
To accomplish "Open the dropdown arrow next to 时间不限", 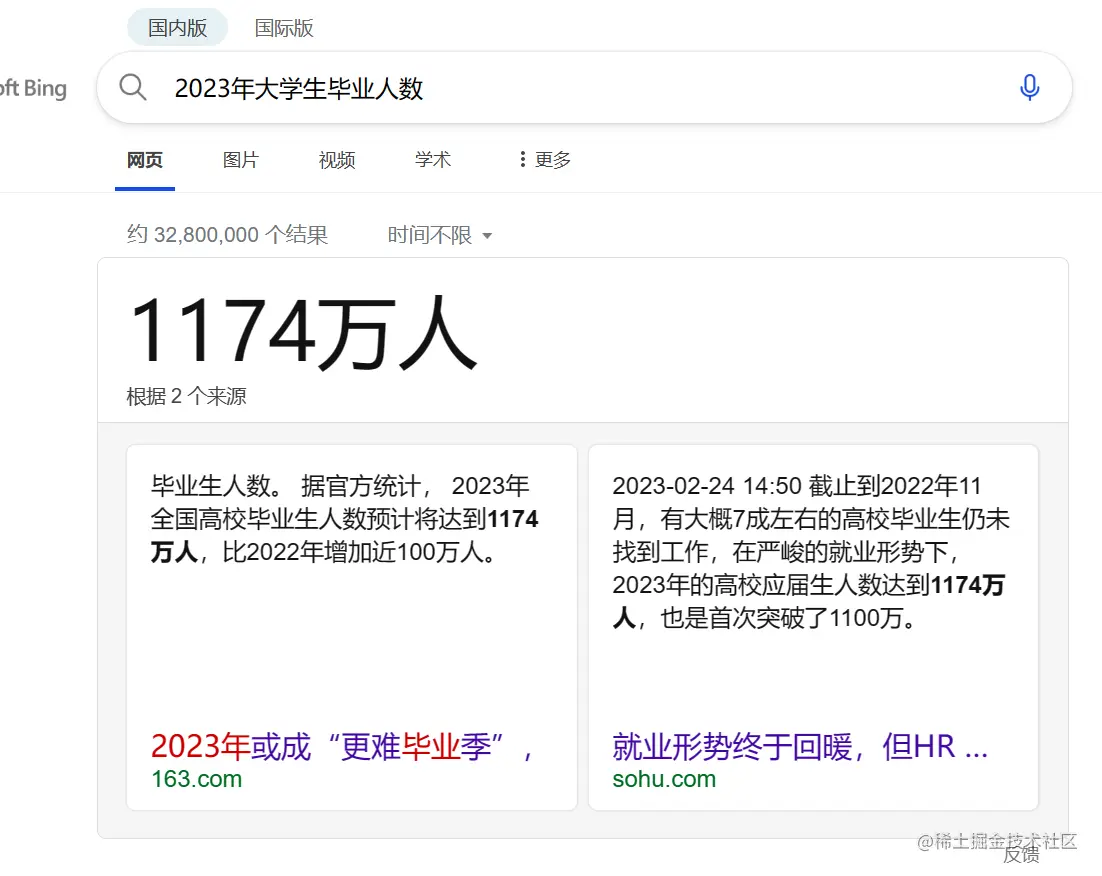I will 487,236.
